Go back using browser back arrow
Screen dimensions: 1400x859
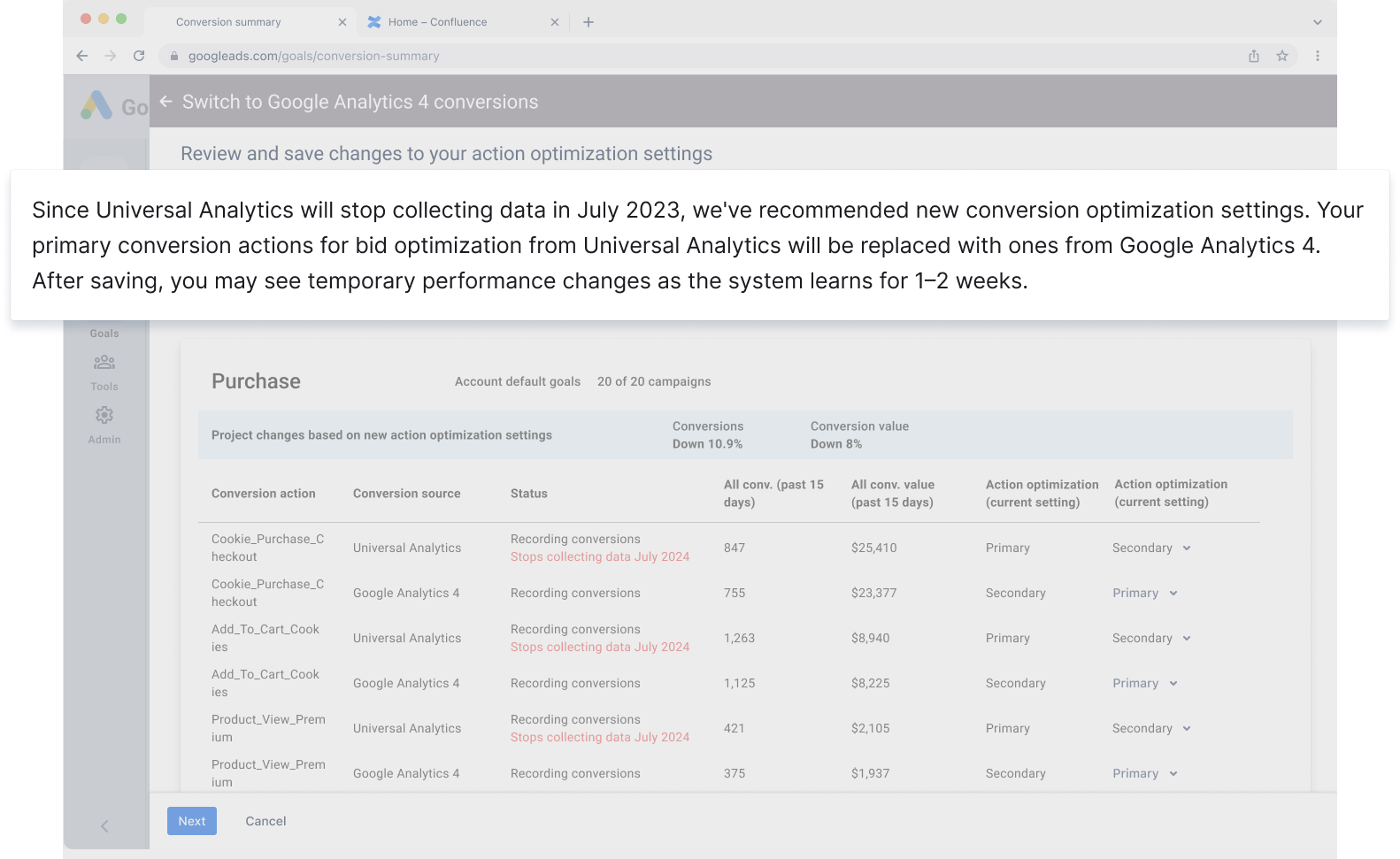coord(82,56)
